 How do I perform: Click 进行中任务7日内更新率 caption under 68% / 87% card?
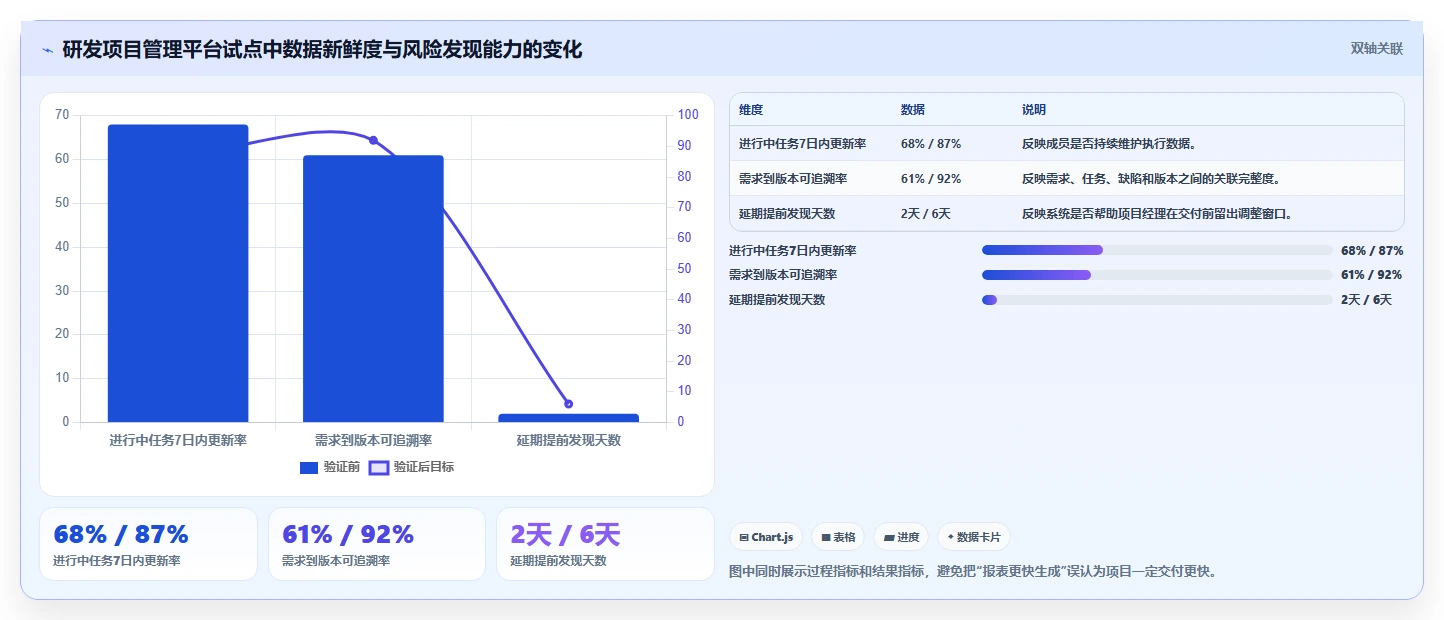tap(117, 561)
